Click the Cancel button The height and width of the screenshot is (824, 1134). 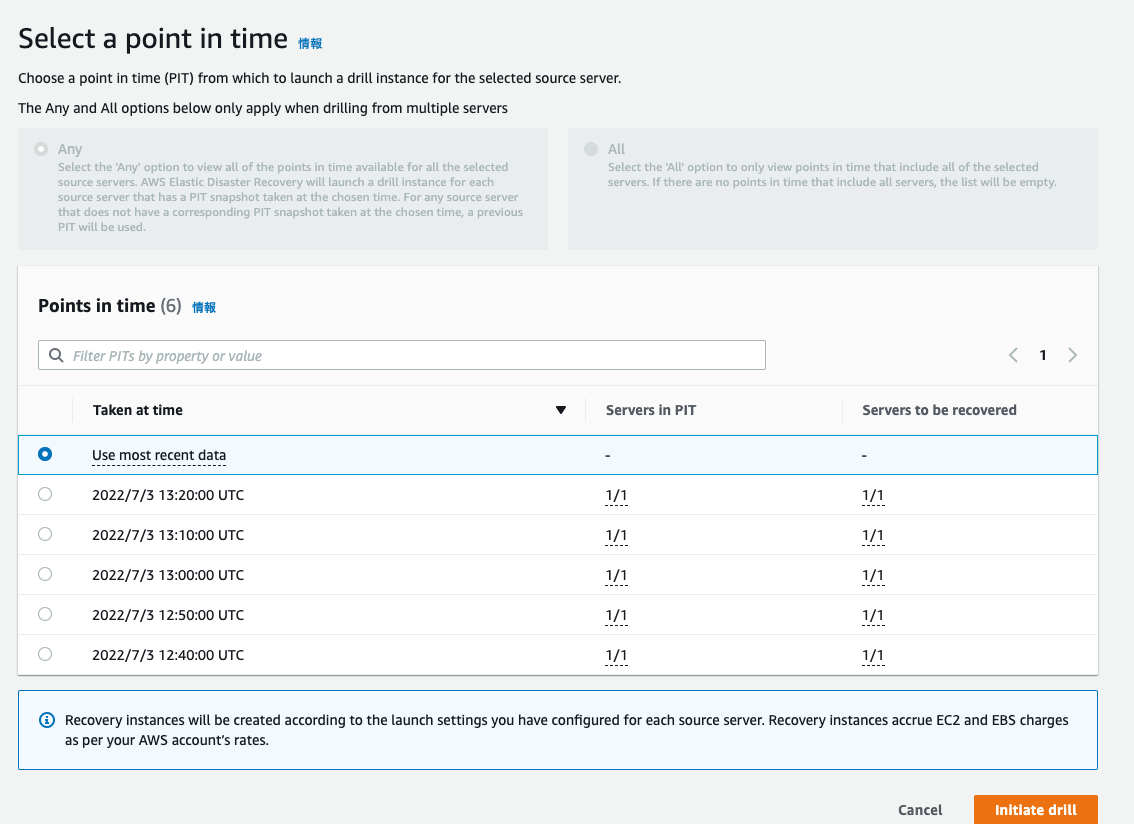point(920,810)
